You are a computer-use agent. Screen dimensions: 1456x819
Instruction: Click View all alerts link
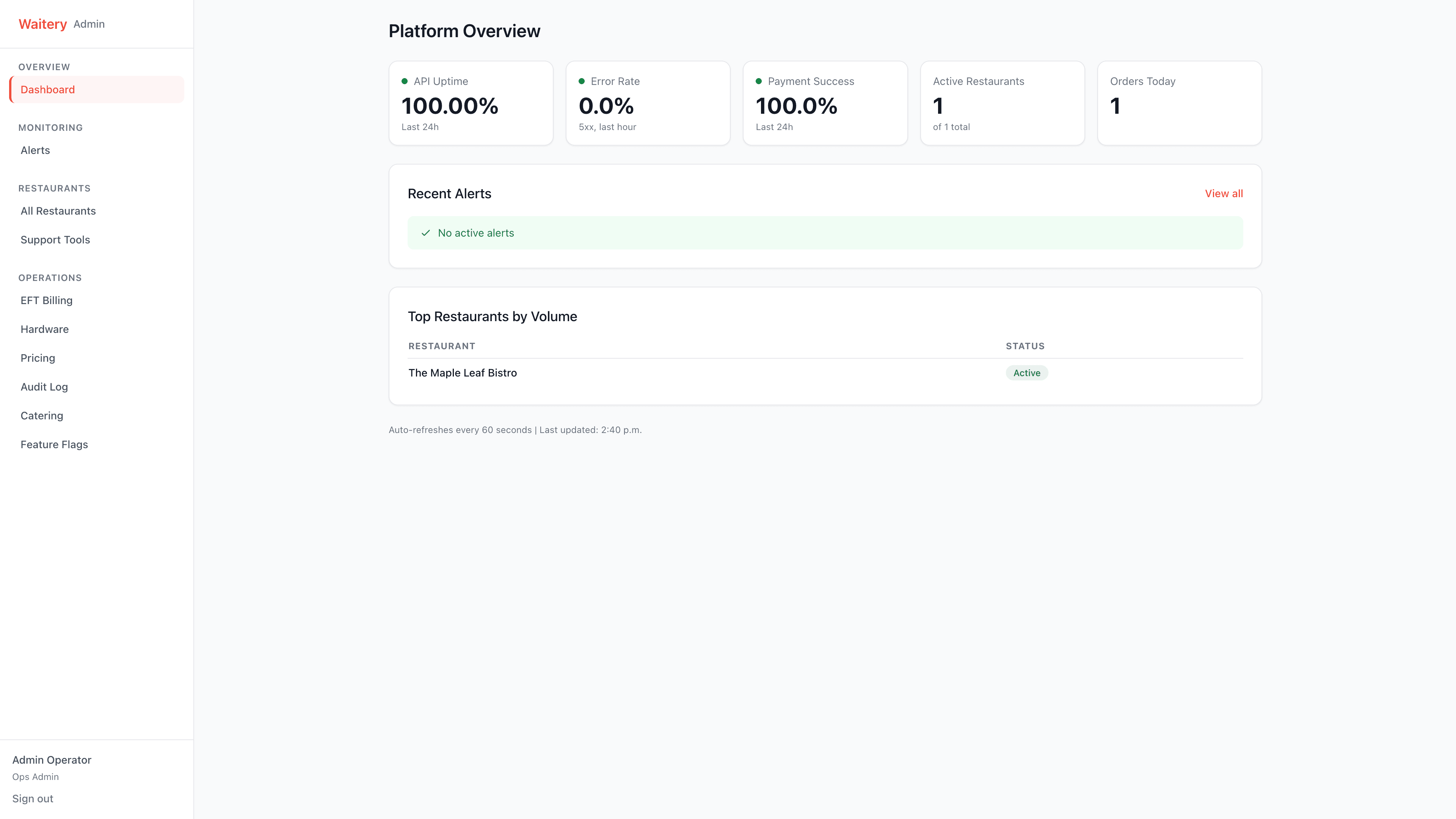pos(1224,193)
